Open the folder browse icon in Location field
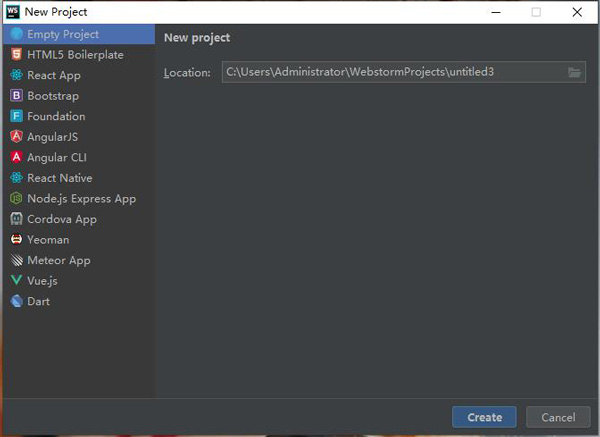Screen dimensions: 600x437 pyautogui.click(x=574, y=72)
